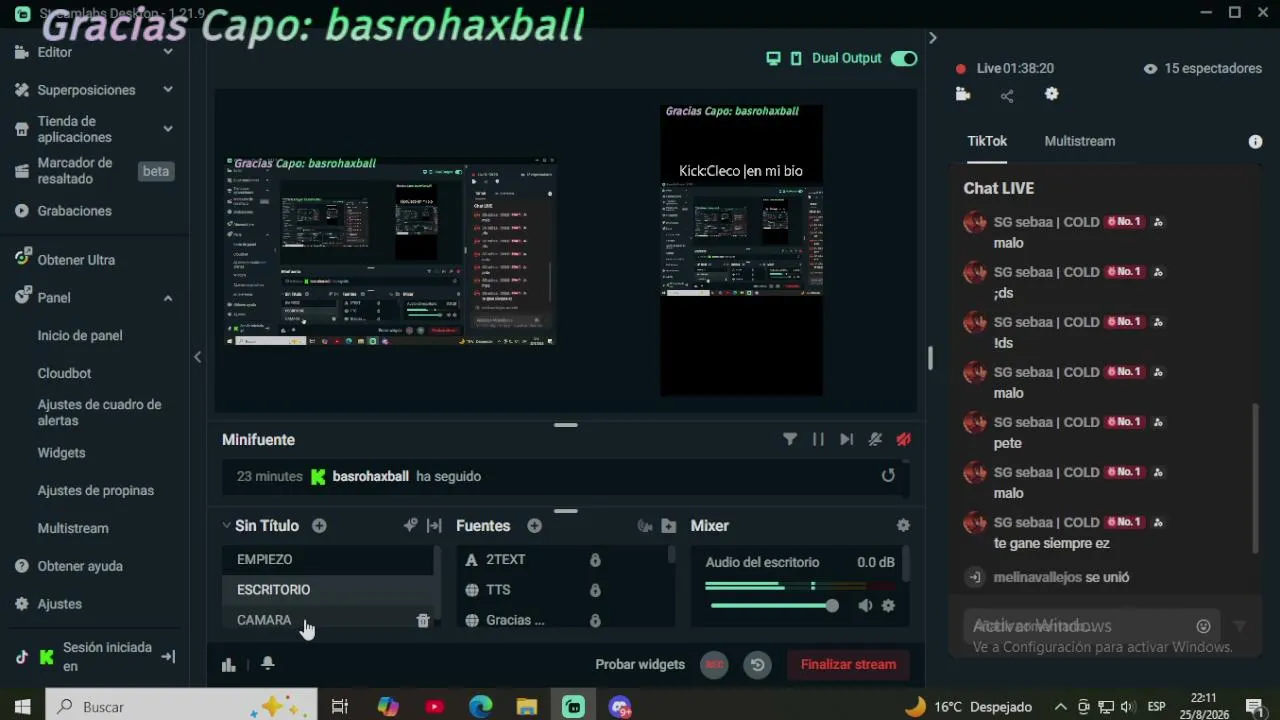Open performance stats bar-chart icon
Viewport: 1280px width, 720px height.
(x=229, y=664)
